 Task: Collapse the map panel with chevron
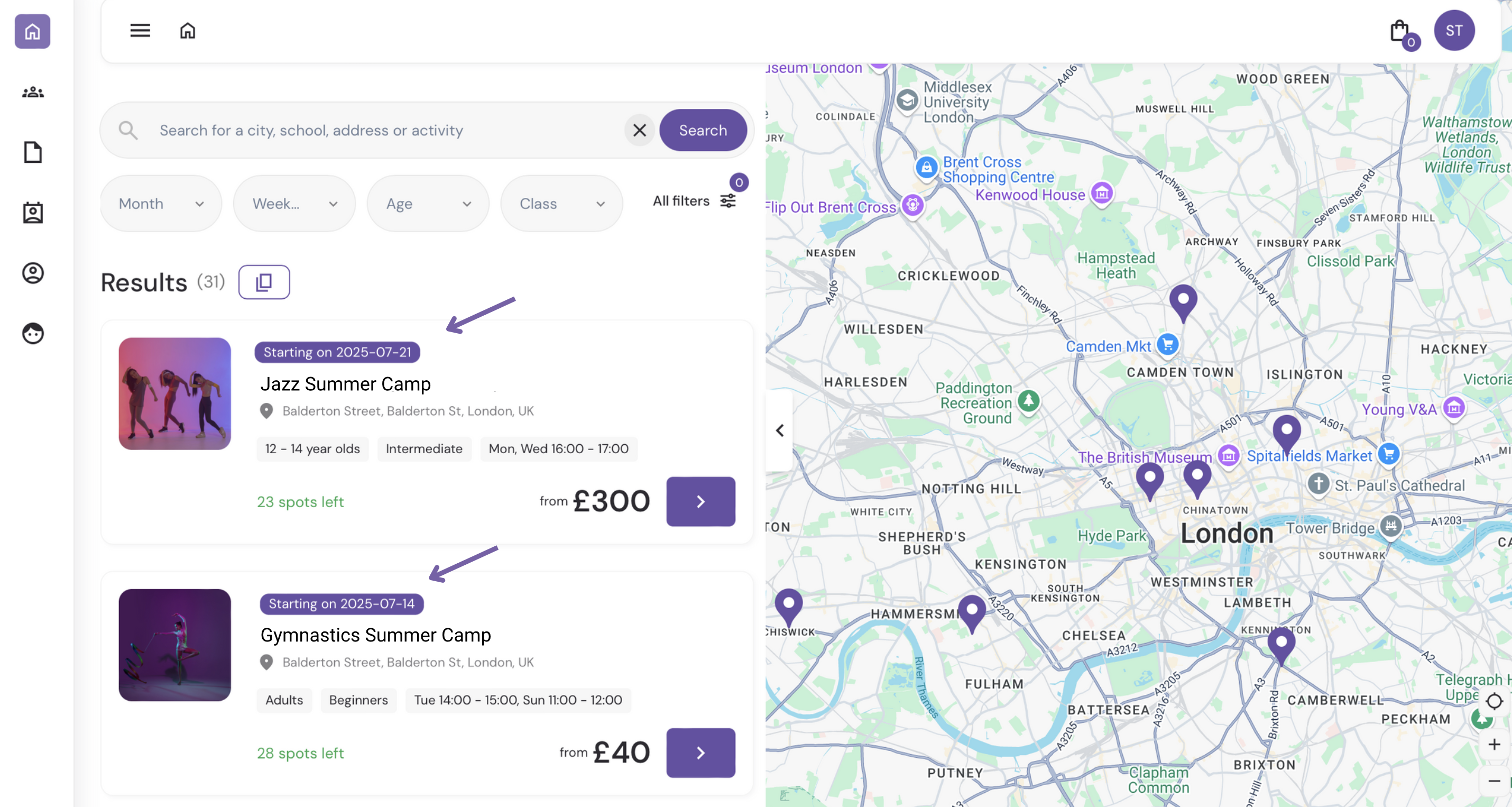point(779,430)
